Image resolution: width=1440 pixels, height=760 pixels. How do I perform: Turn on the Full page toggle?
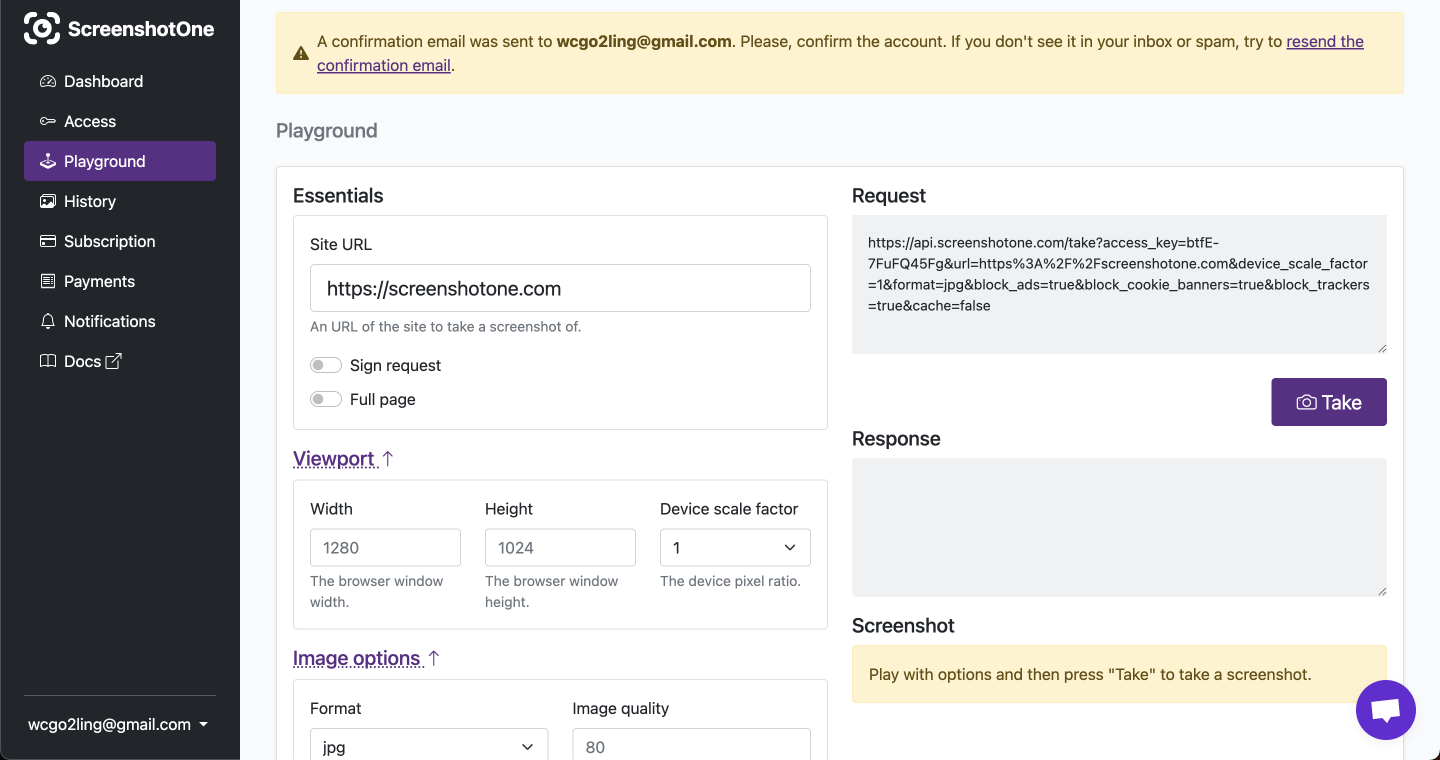326,399
